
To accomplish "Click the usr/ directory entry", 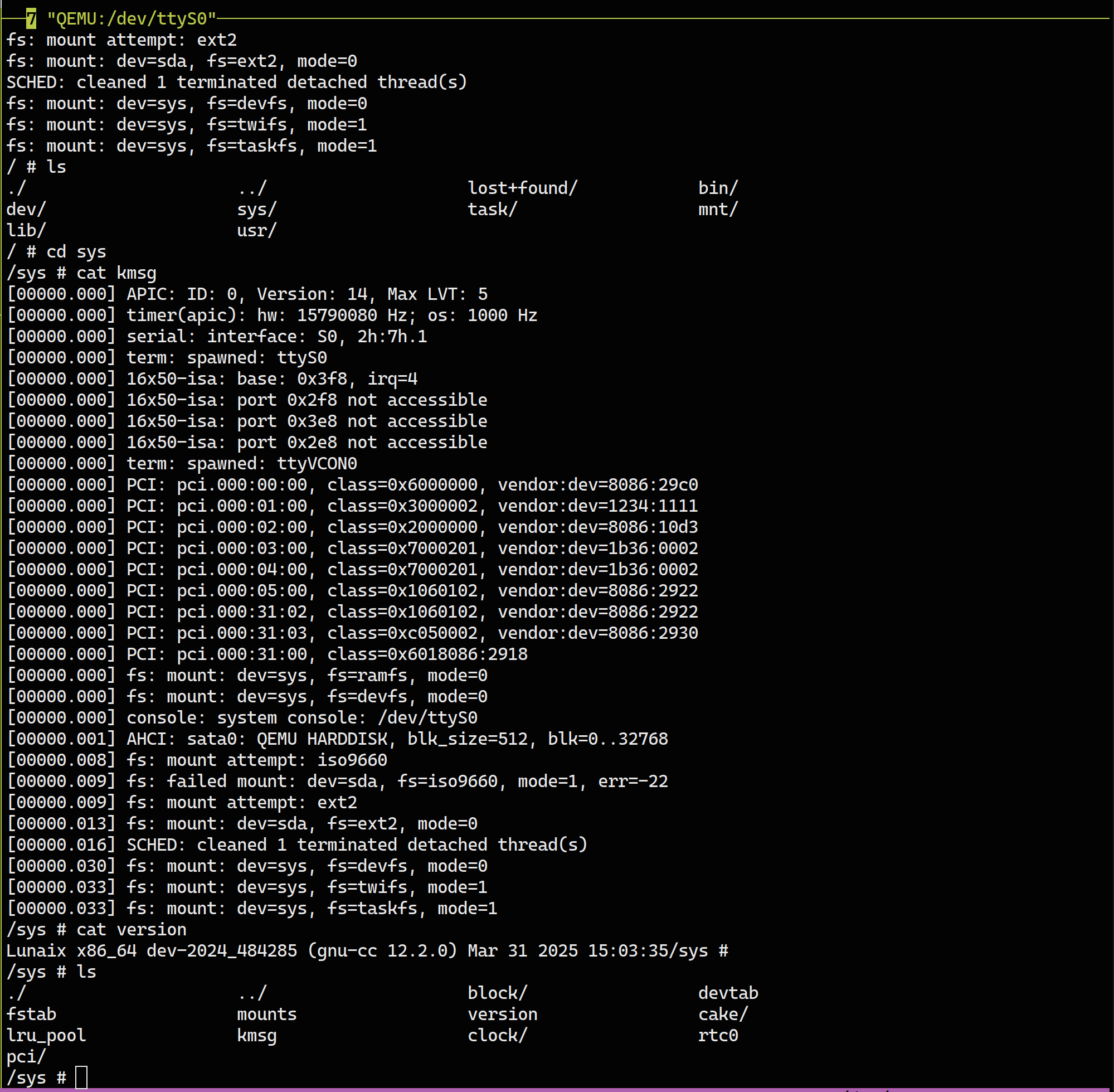I will pos(257,231).
